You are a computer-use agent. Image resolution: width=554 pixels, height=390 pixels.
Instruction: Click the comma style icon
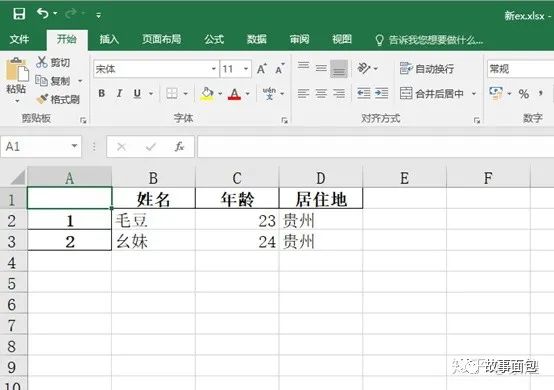541,93
